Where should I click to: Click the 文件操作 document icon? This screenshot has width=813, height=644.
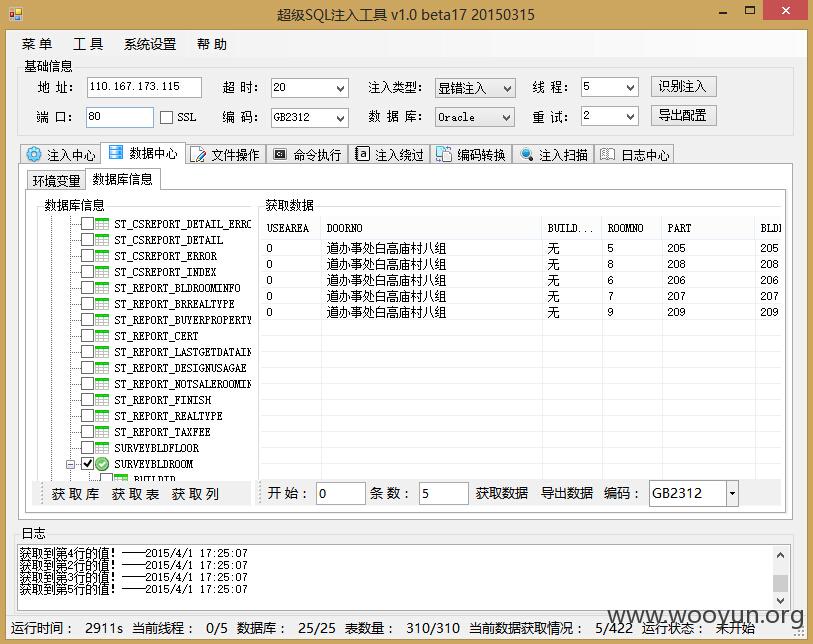(198, 155)
